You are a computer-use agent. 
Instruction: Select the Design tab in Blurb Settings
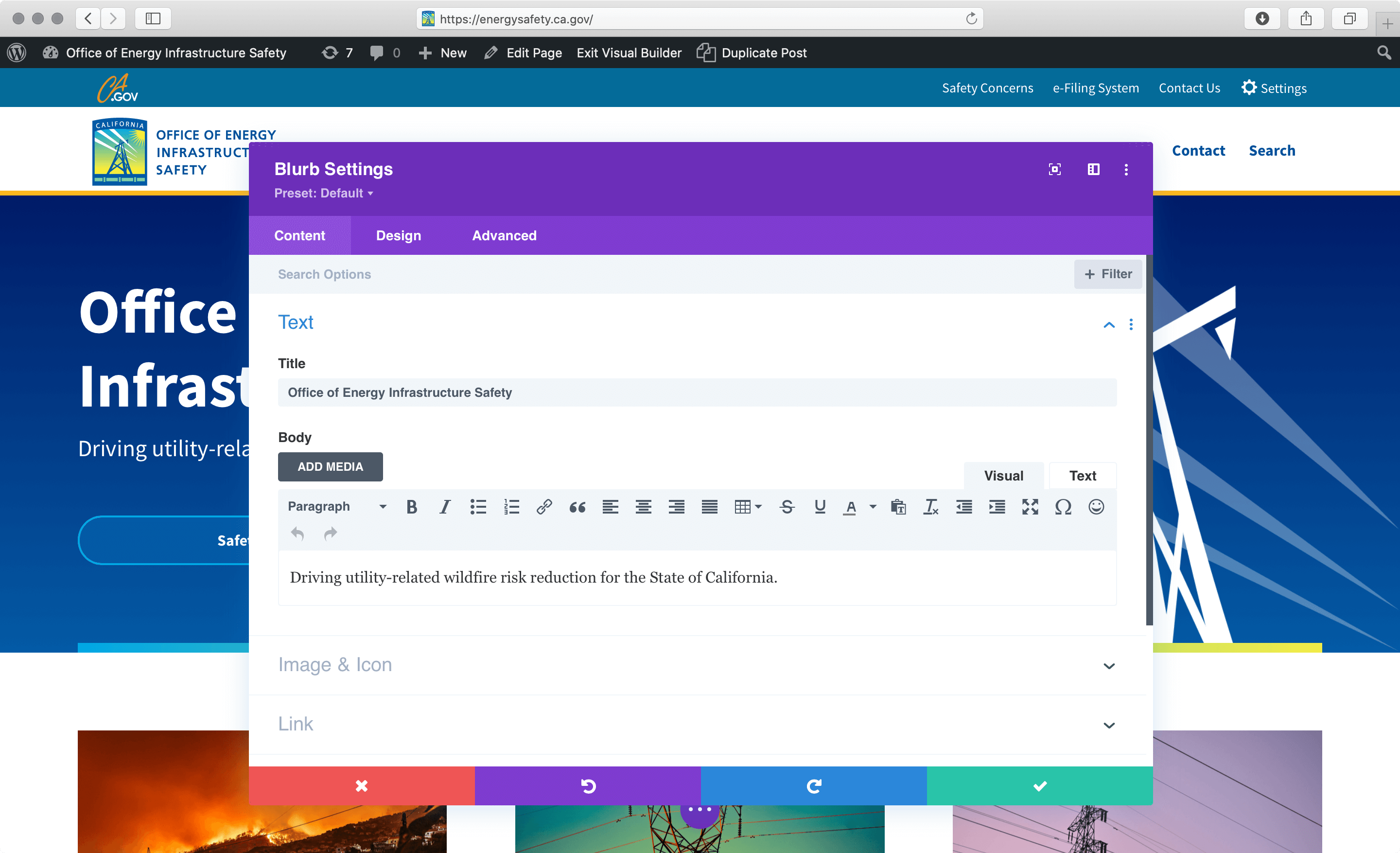(398, 235)
